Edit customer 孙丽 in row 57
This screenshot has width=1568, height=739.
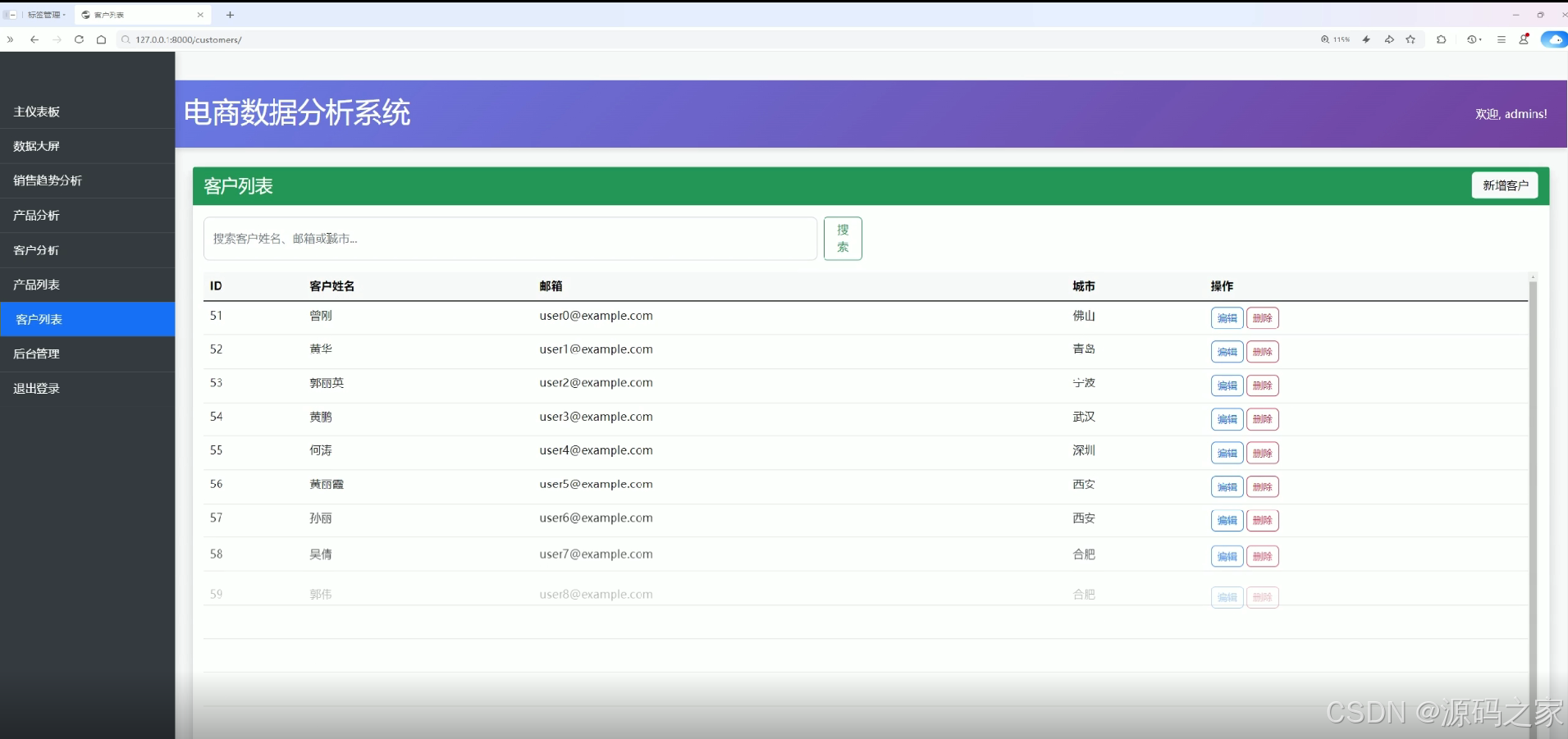(x=1227, y=520)
